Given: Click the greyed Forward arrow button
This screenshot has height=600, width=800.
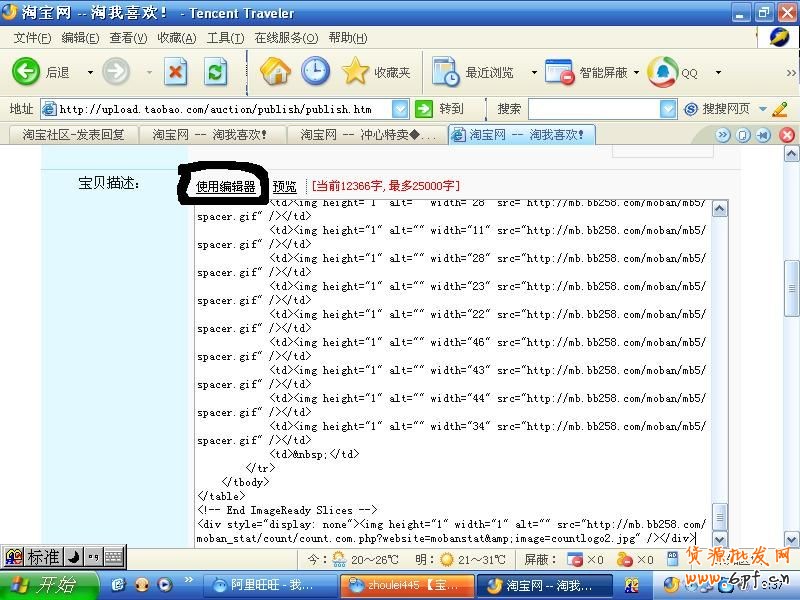Looking at the screenshot, I should click(x=116, y=71).
